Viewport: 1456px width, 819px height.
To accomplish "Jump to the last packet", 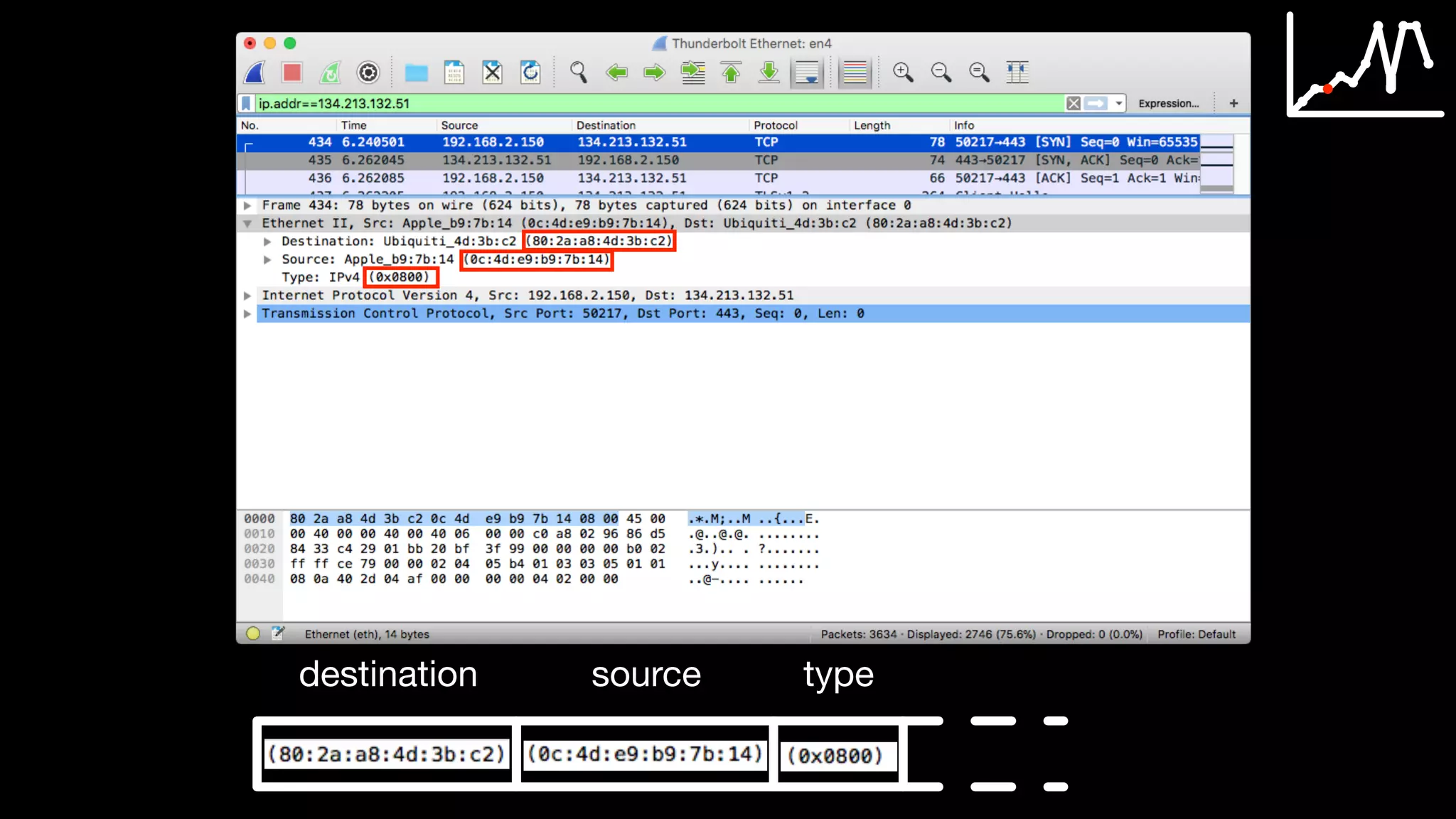I will [769, 73].
